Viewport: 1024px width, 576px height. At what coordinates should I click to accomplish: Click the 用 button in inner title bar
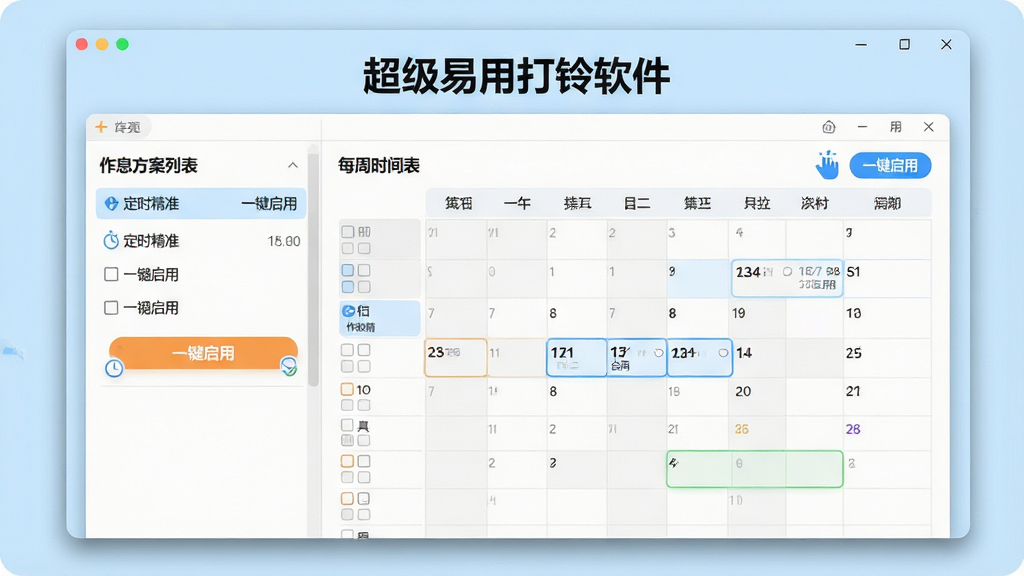(x=895, y=127)
